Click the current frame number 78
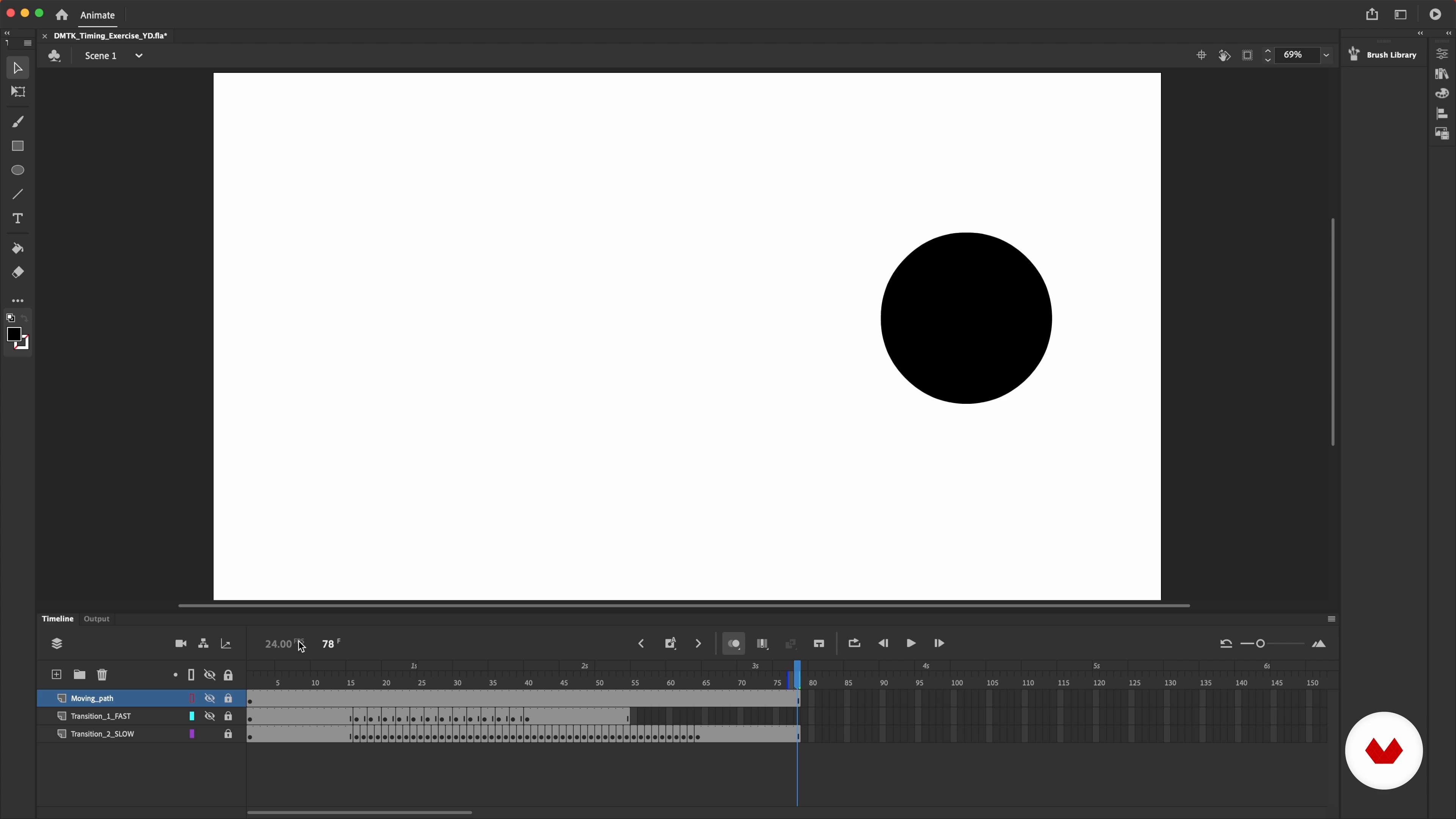The width and height of the screenshot is (1456, 819). tap(328, 644)
